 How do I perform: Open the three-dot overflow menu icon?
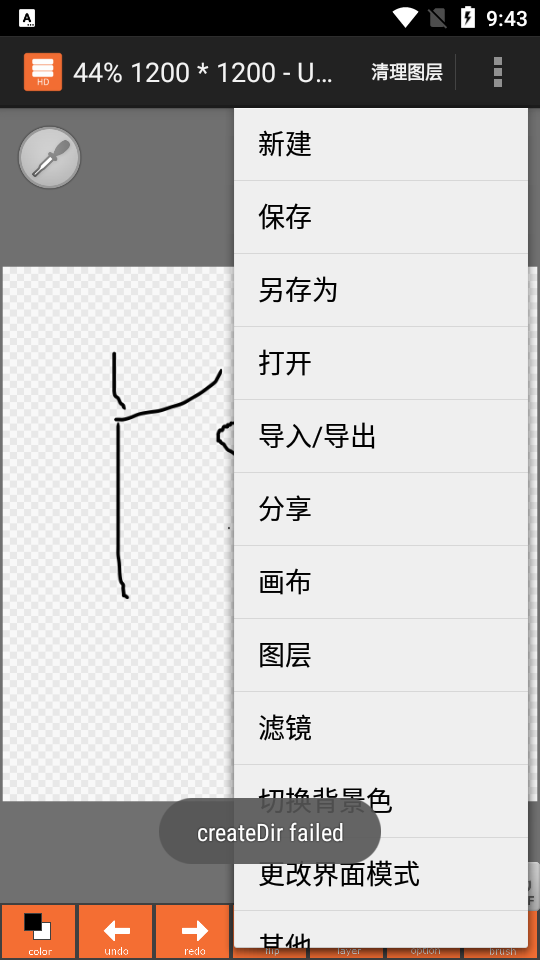(x=498, y=72)
